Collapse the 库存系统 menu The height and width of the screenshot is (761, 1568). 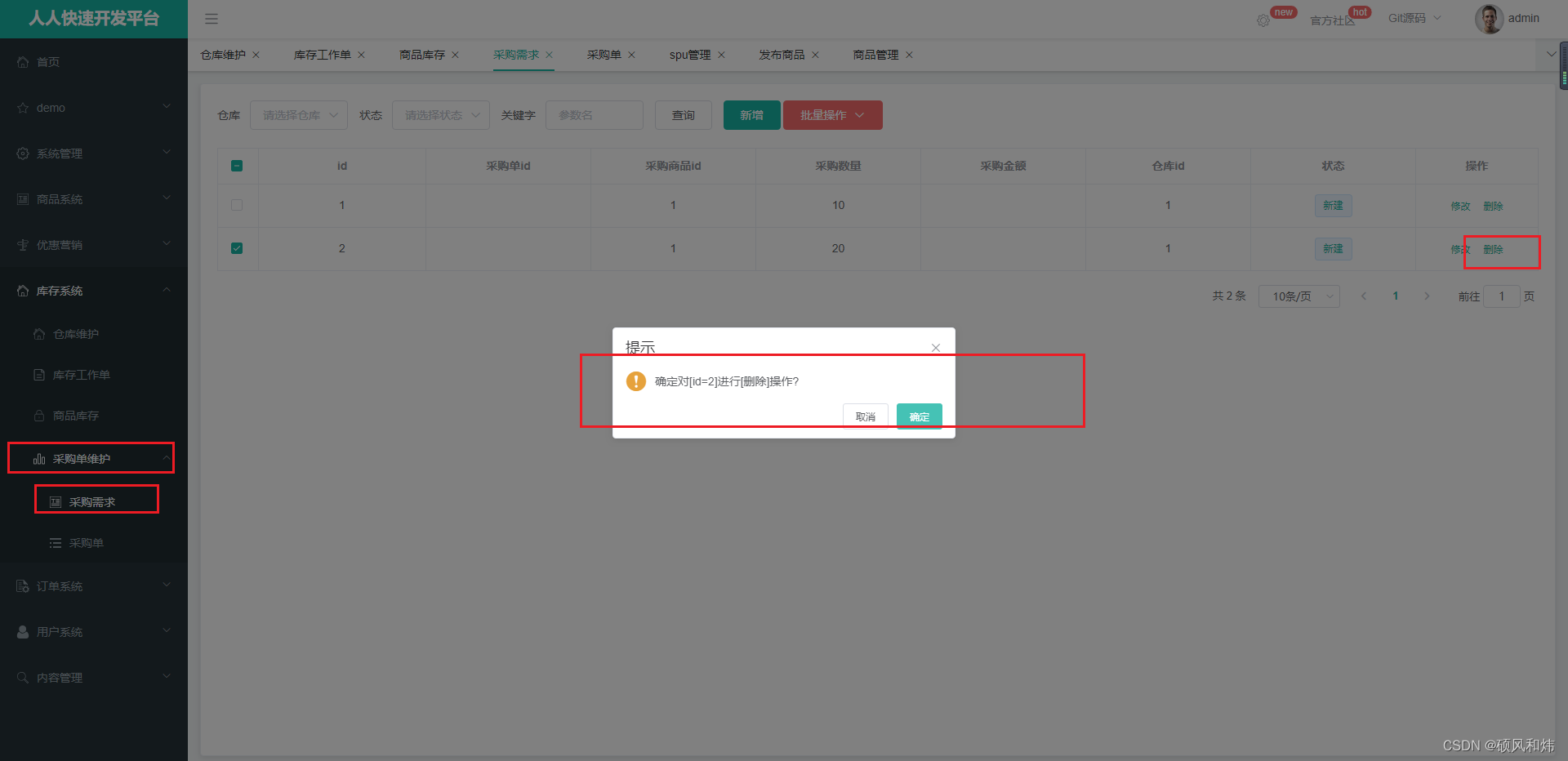coord(94,291)
